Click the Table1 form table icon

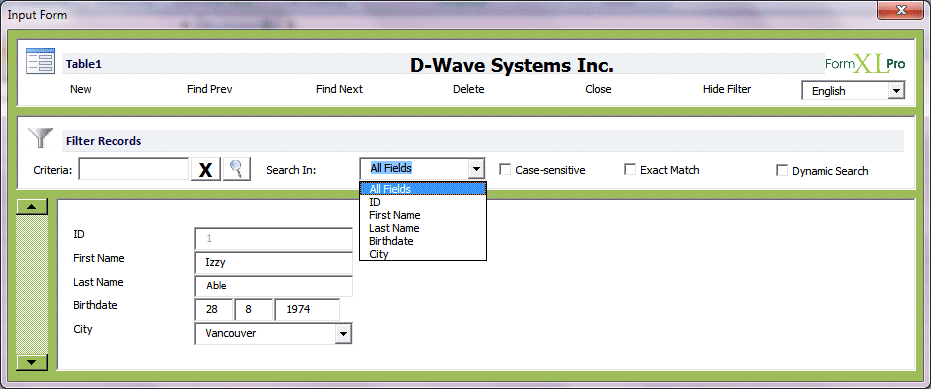click(40, 61)
